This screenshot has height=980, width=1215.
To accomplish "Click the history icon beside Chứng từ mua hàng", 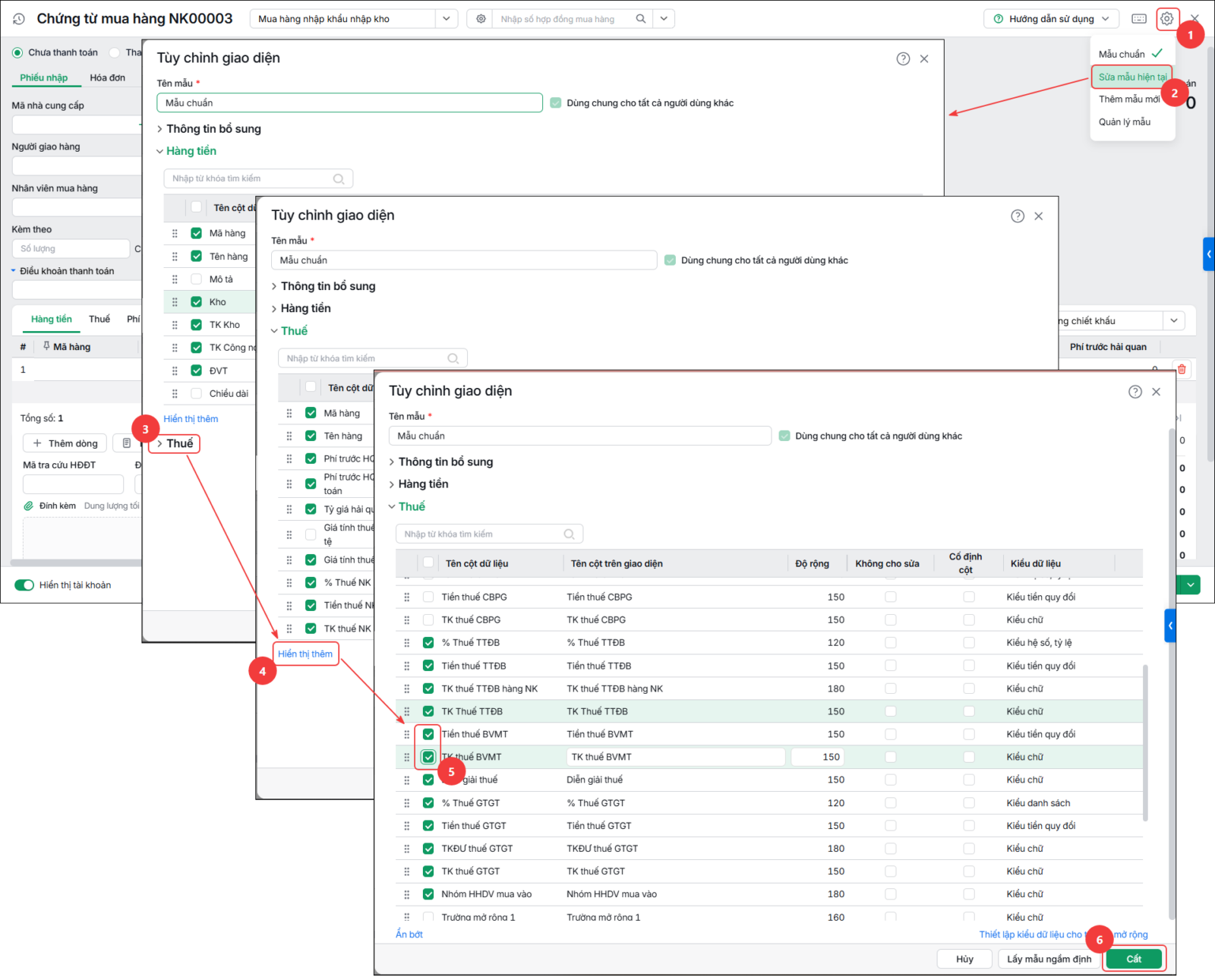I will click(x=19, y=19).
